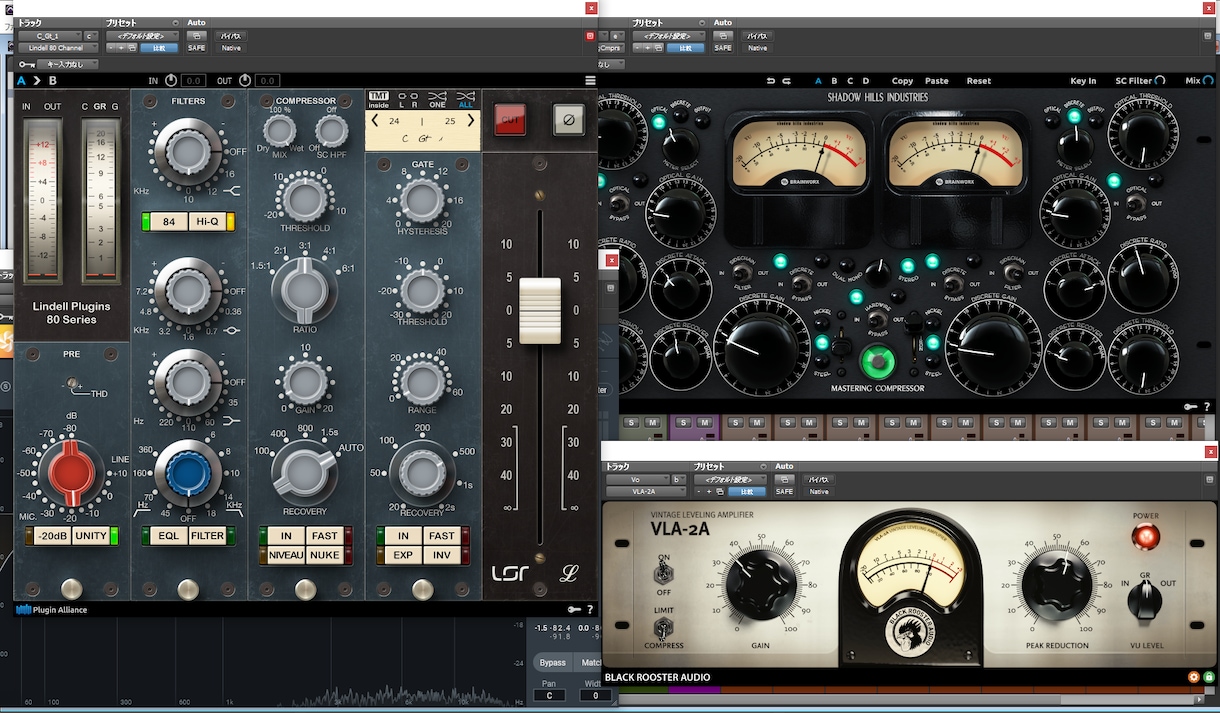Click the Reset button in Shadow Hills toolbar
The image size is (1220, 713).
979,81
